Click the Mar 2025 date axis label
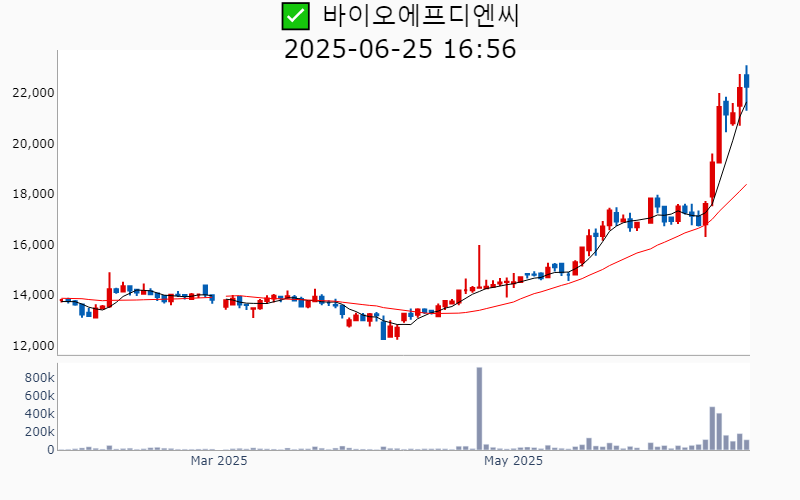 pos(219,461)
